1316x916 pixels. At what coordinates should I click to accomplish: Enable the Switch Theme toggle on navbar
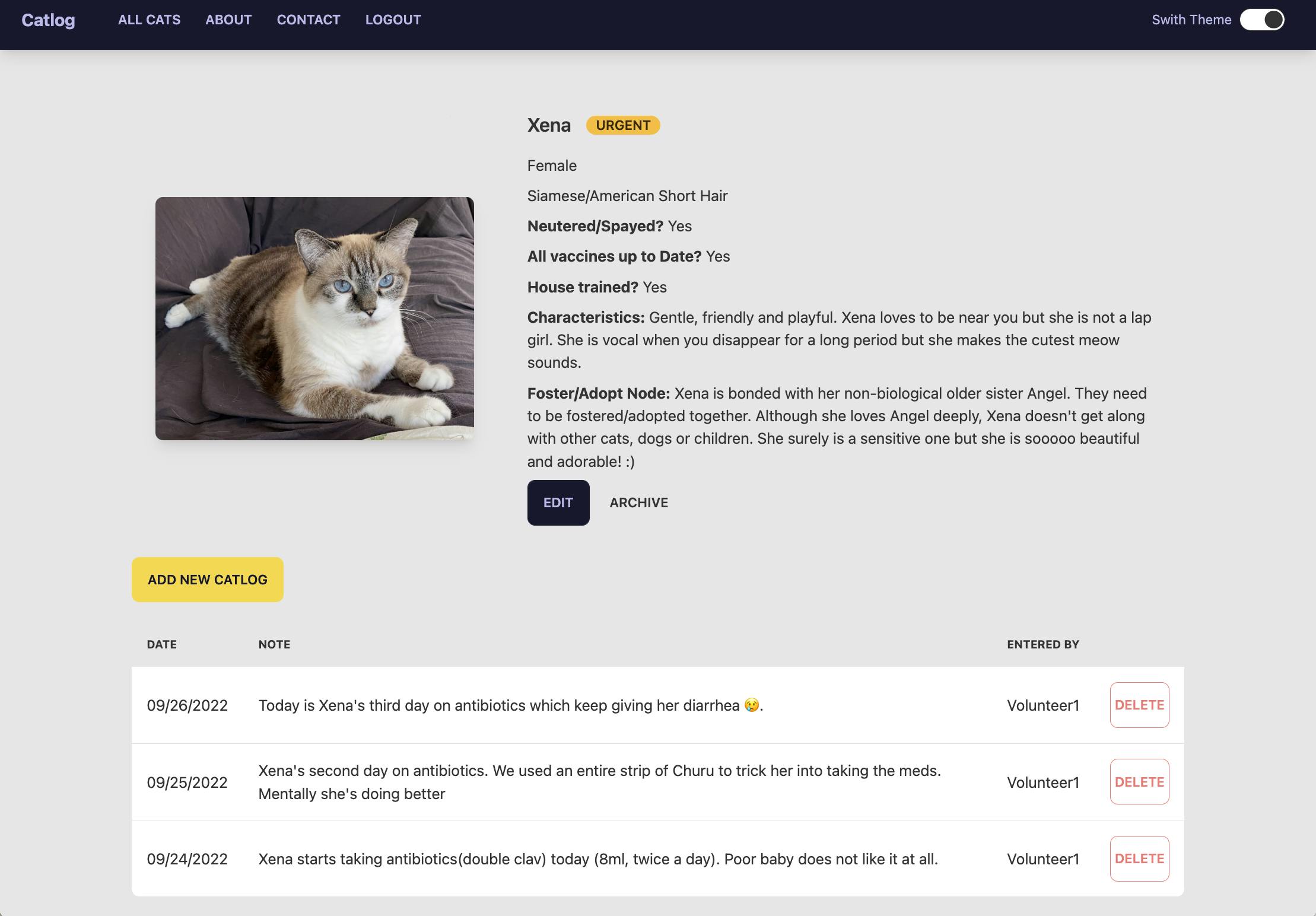point(1263,18)
